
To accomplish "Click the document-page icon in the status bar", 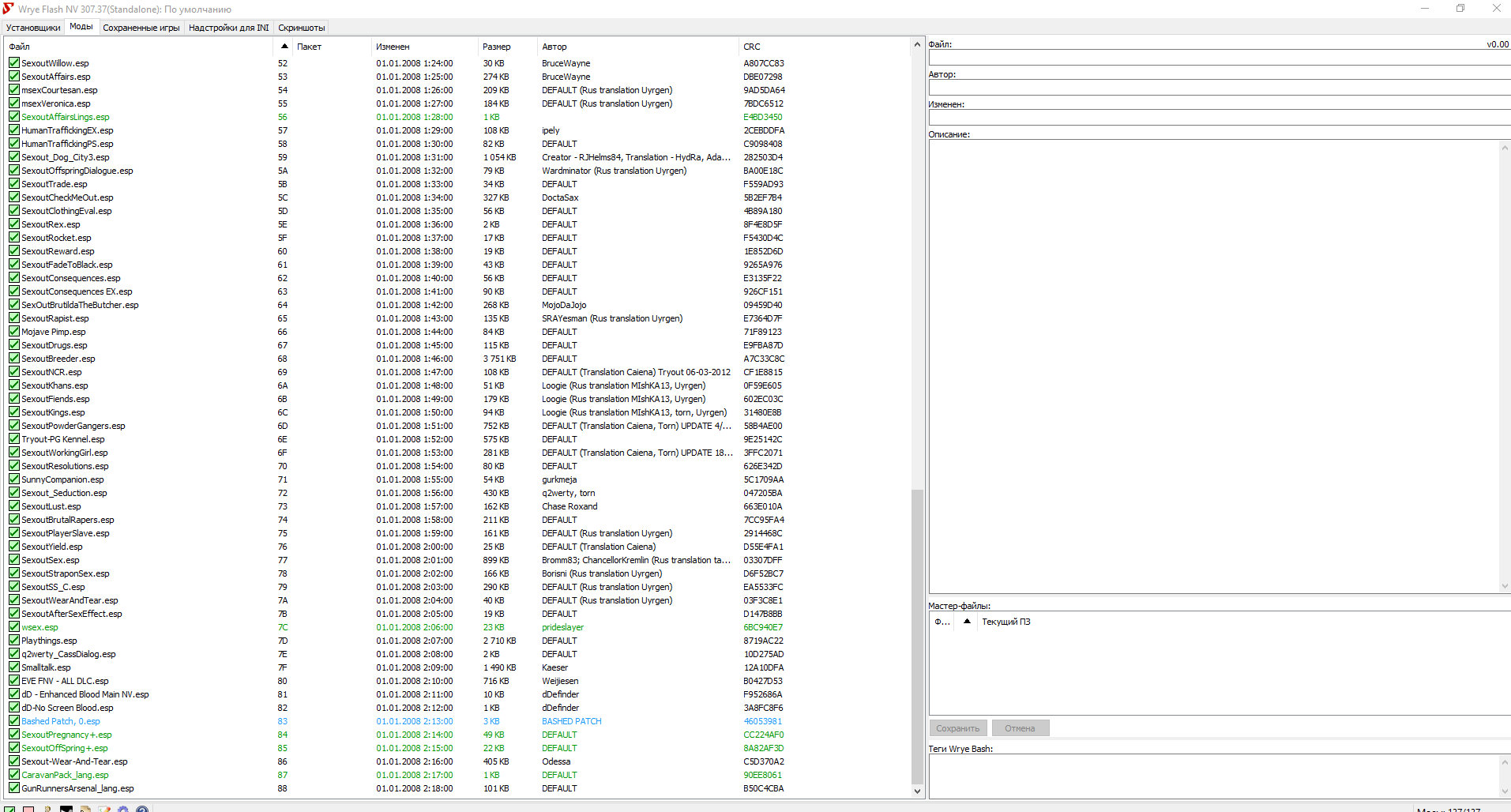I will [x=85, y=809].
